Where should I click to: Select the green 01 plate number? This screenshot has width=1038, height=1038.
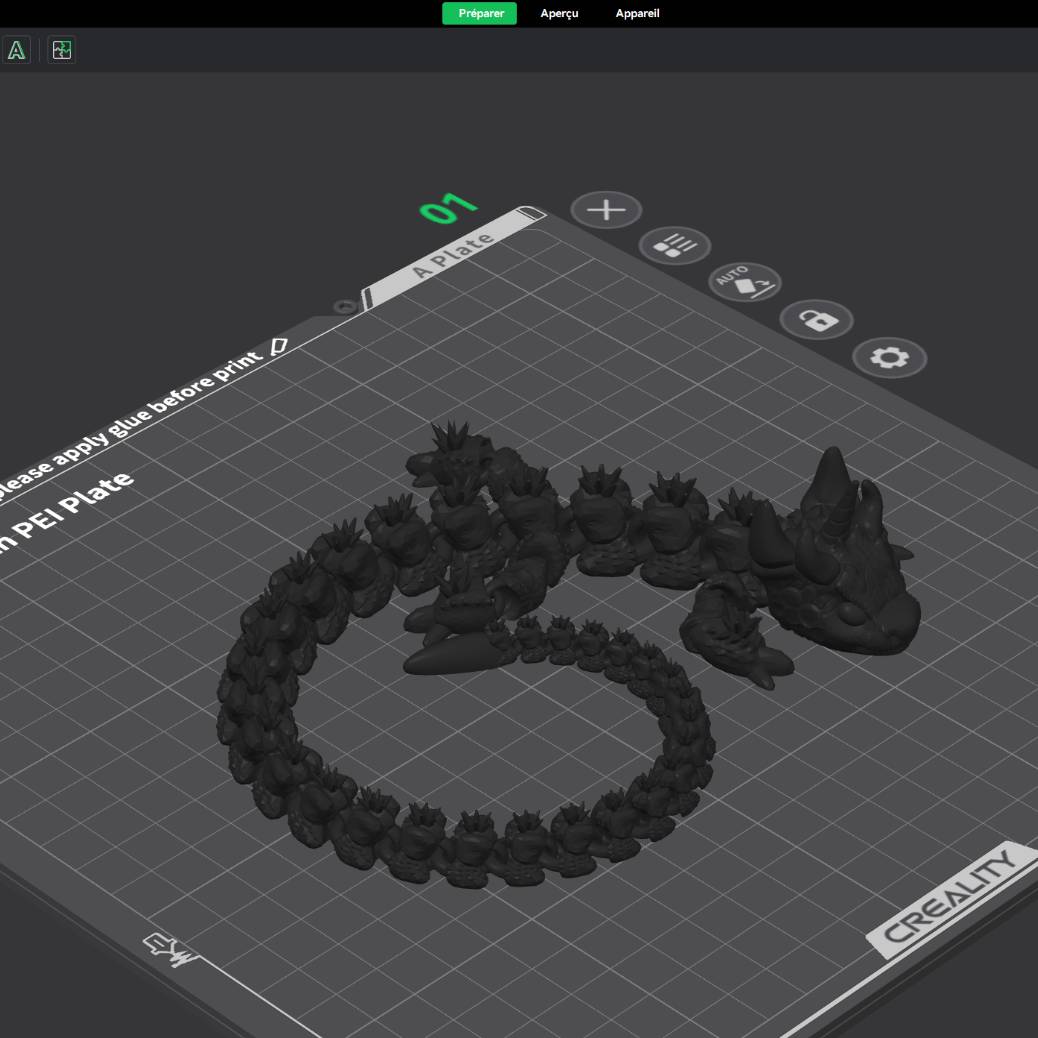448,208
